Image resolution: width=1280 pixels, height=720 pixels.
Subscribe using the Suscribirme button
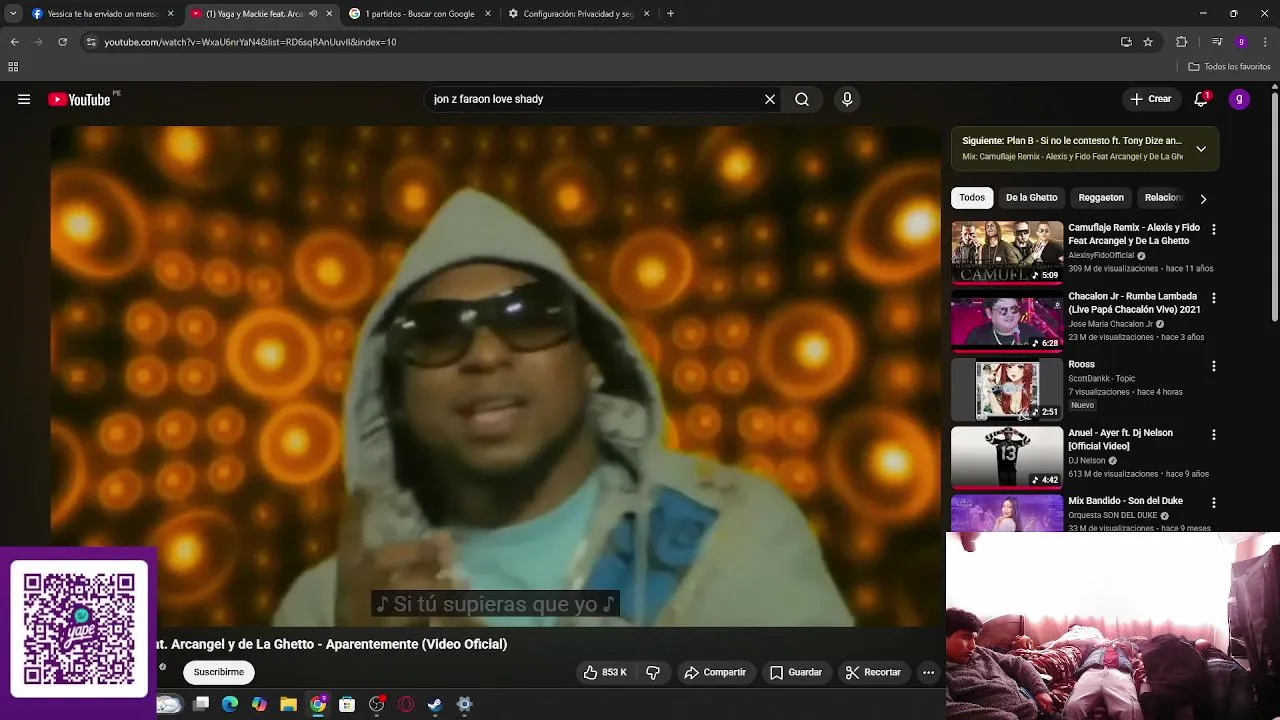219,672
